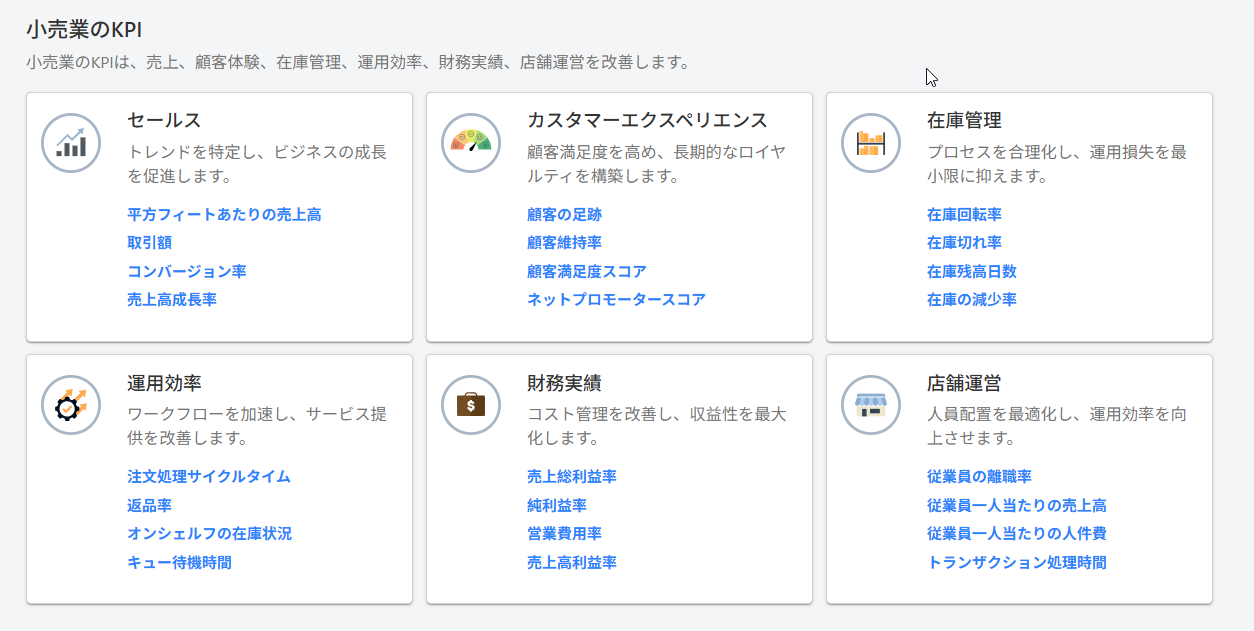1254x631 pixels.
Task: Click the カスタマーエクスペリエンス gauge icon
Action: (470, 142)
